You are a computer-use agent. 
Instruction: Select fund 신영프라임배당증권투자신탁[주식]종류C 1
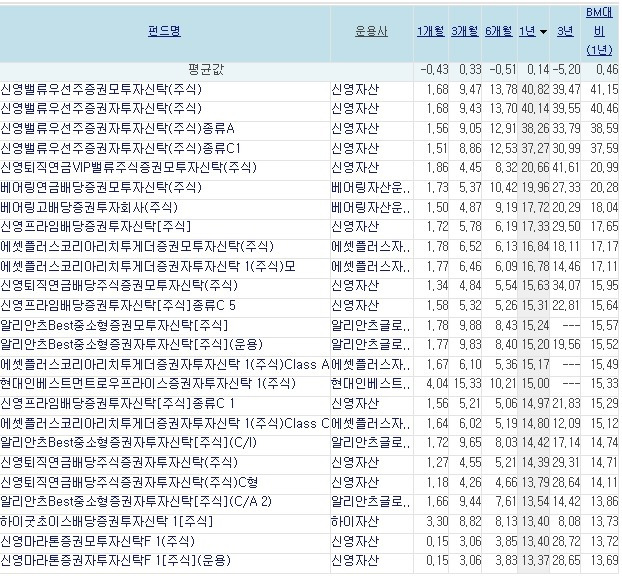pos(117,404)
